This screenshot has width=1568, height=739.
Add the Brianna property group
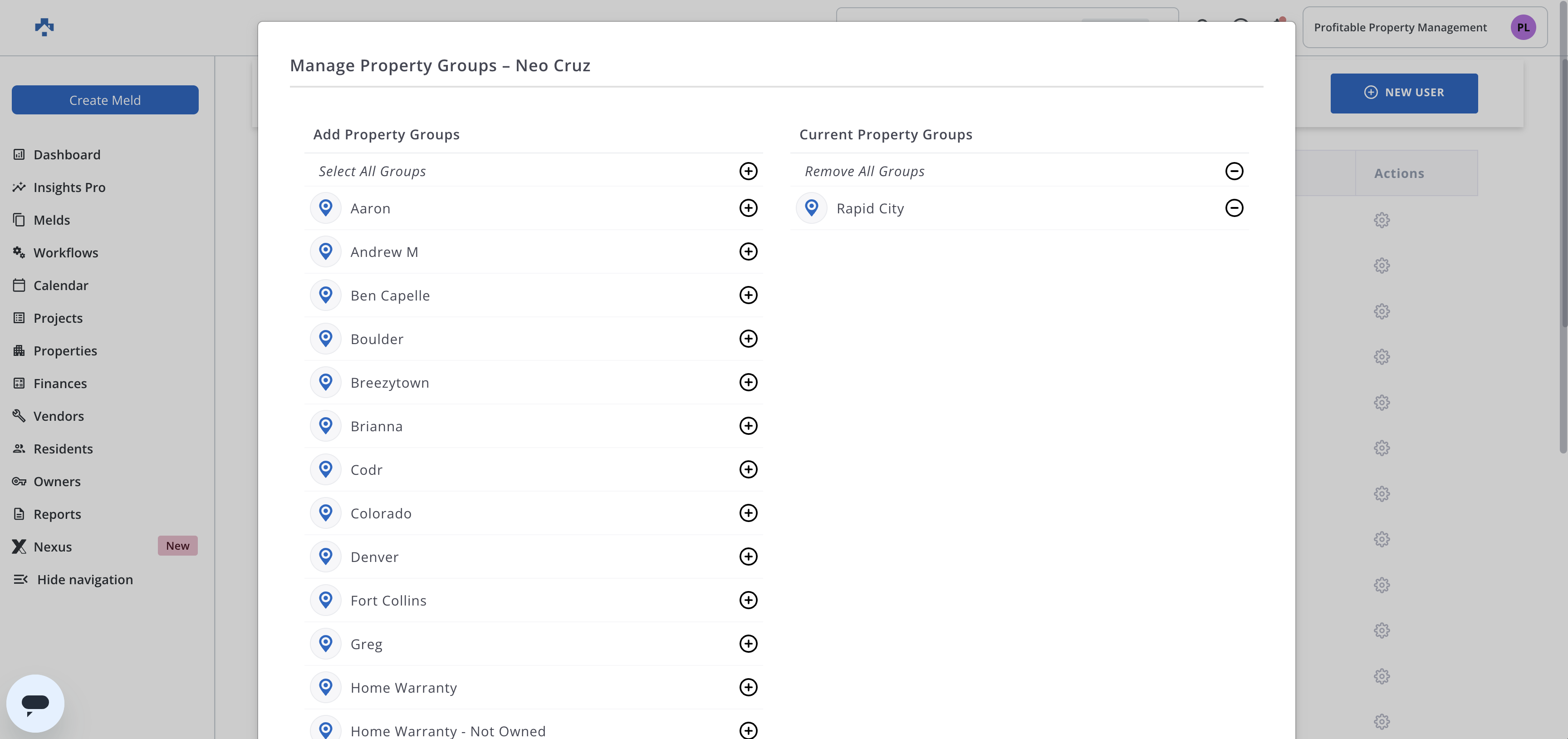(x=748, y=426)
